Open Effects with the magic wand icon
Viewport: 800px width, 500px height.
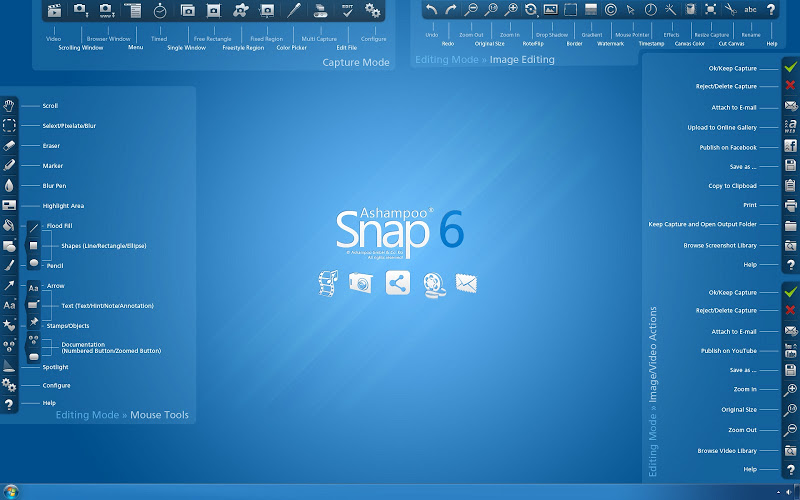[x=670, y=9]
